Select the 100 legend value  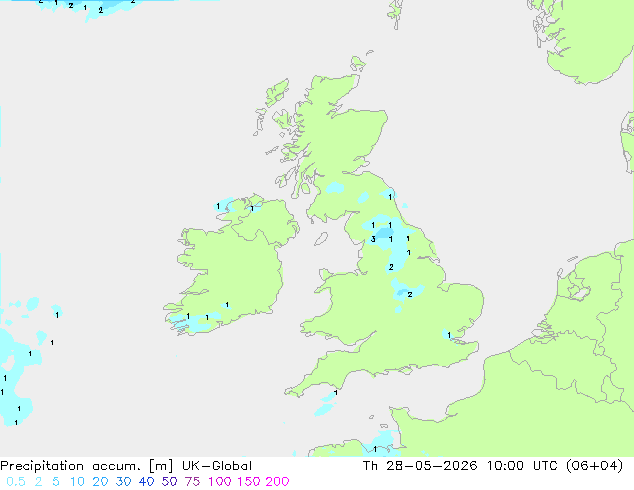tap(220, 482)
